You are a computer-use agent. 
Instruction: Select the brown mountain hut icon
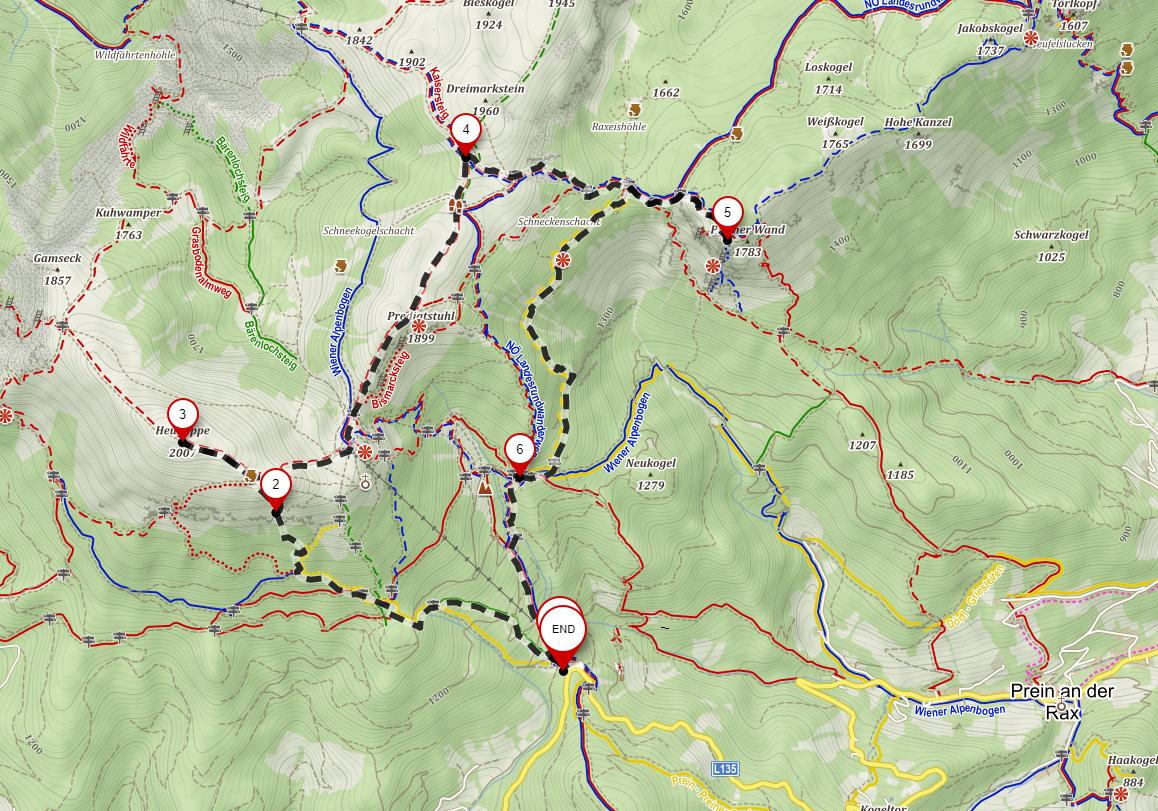click(485, 487)
